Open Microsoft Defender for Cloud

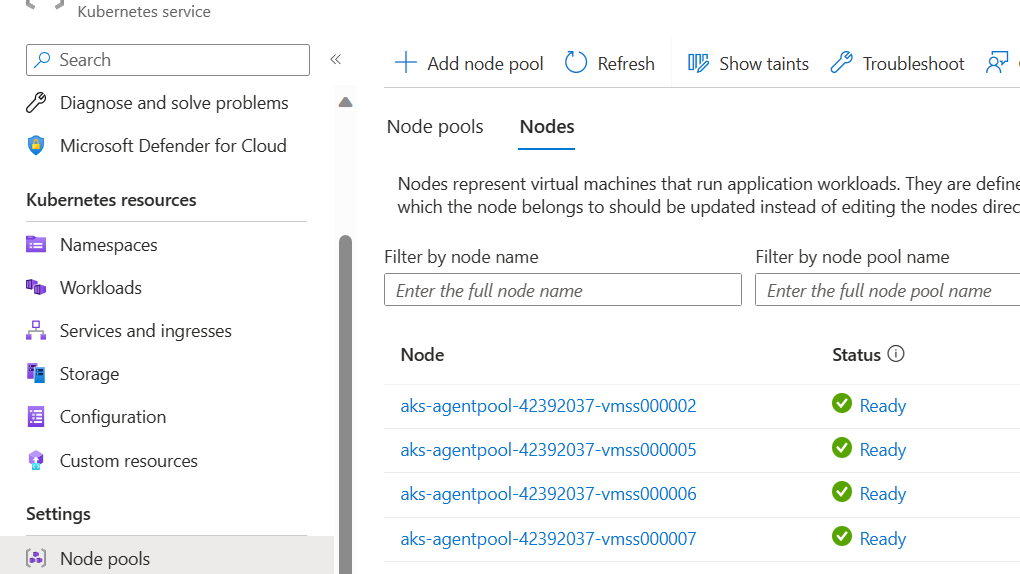(173, 146)
